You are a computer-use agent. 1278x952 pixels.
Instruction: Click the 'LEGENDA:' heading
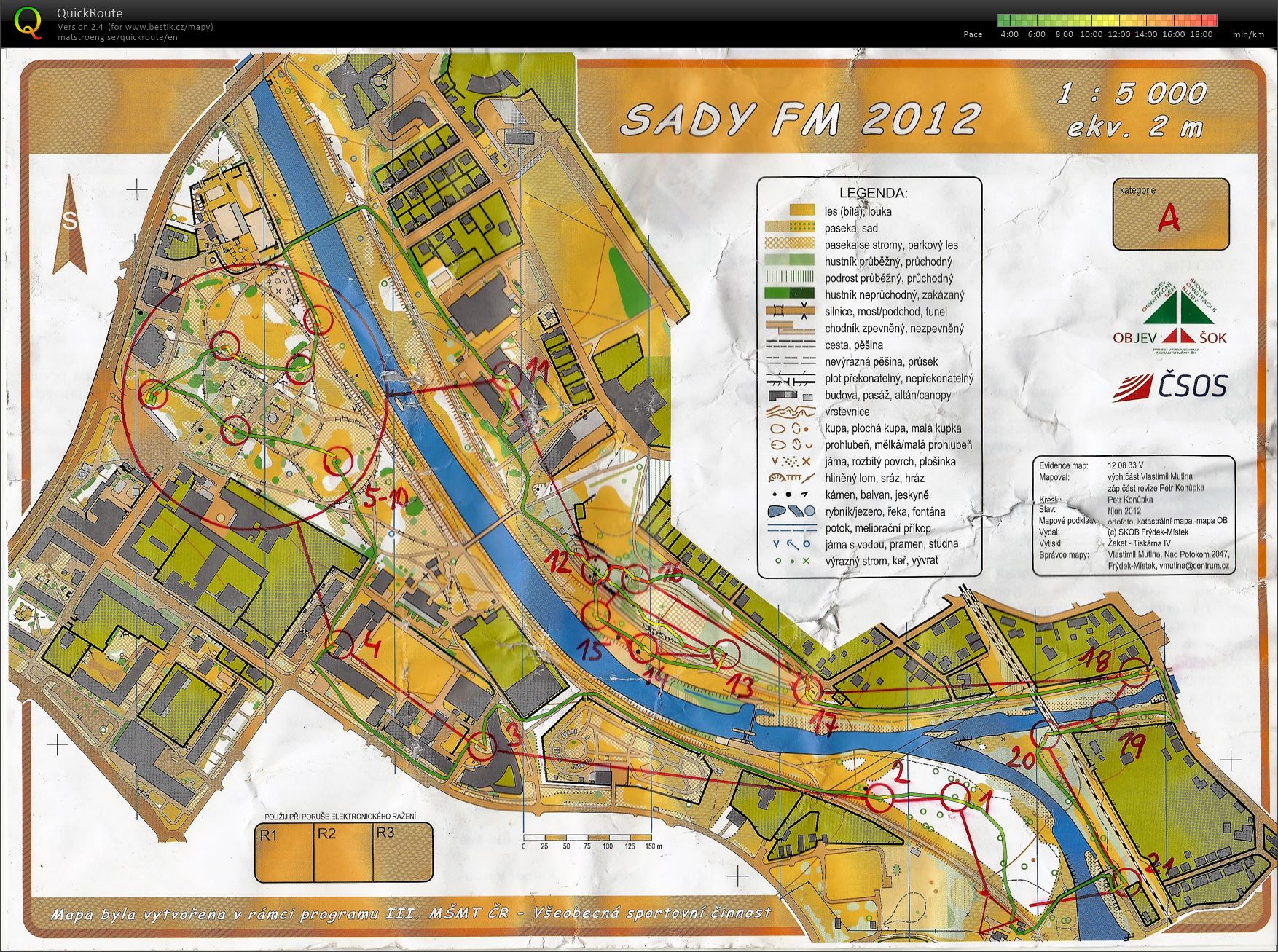(x=873, y=193)
